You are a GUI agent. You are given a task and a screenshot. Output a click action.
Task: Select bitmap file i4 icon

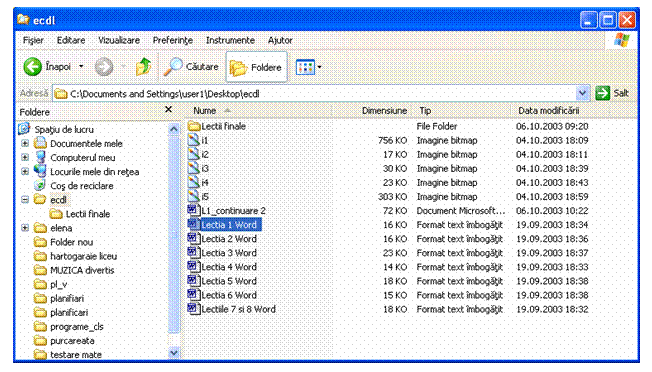pos(194,182)
